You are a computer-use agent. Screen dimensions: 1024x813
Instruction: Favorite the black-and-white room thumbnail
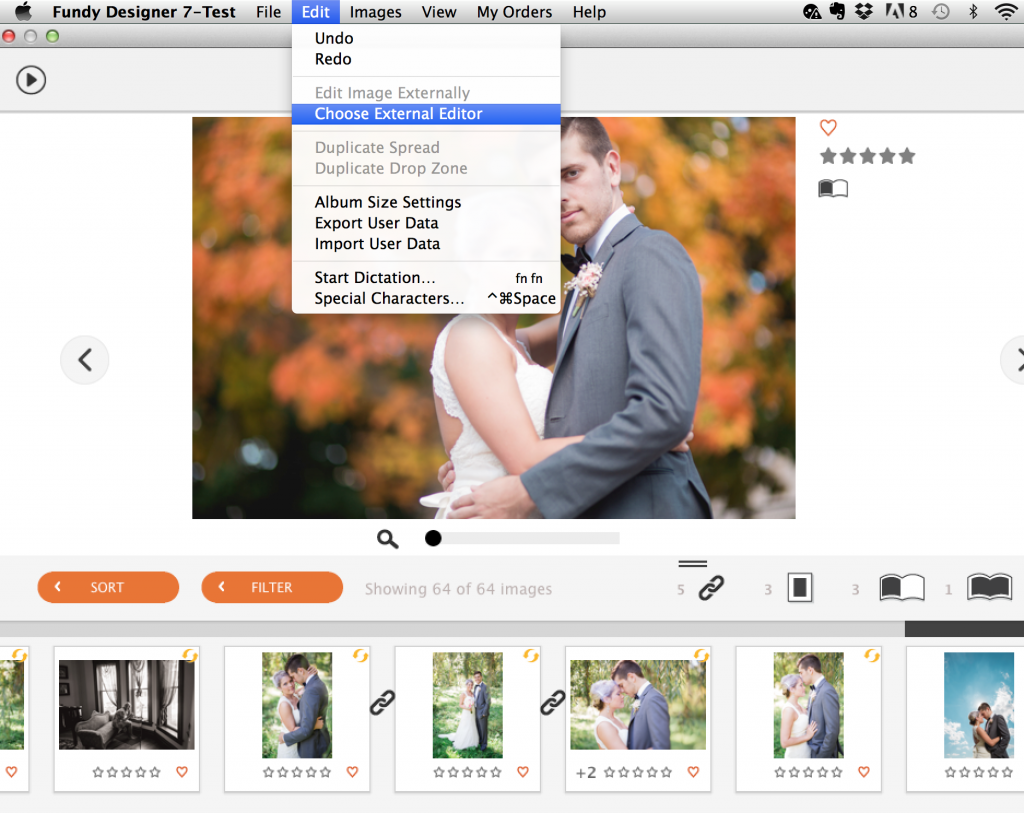click(182, 772)
